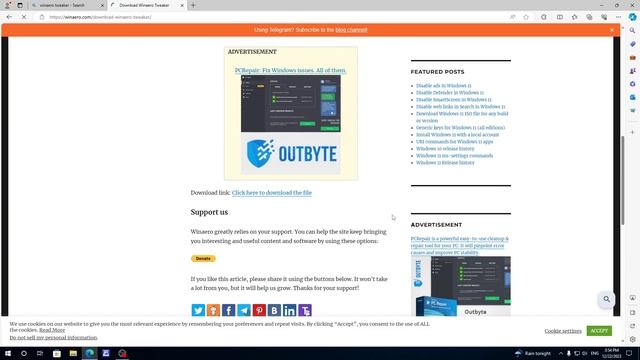Open the Windows Start menu
Viewport: 640px width, 360px height.
8,353
